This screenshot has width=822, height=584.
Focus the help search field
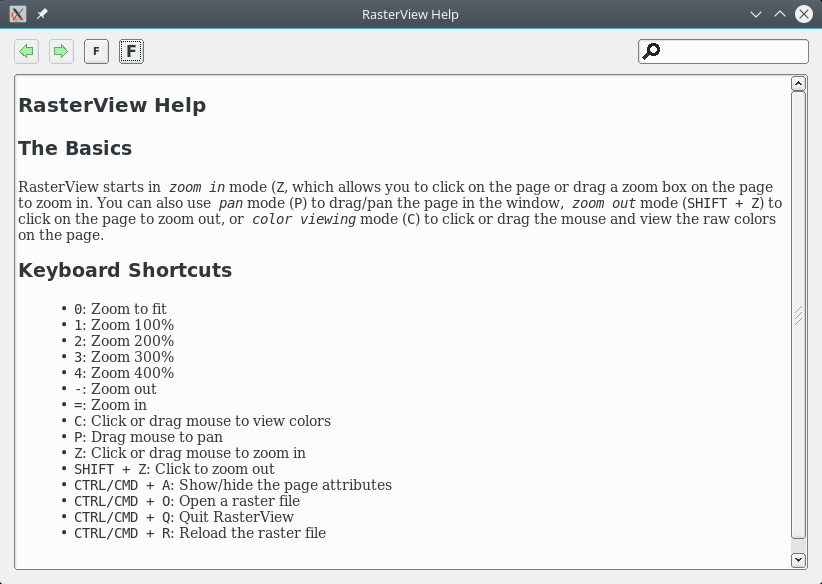click(x=723, y=51)
